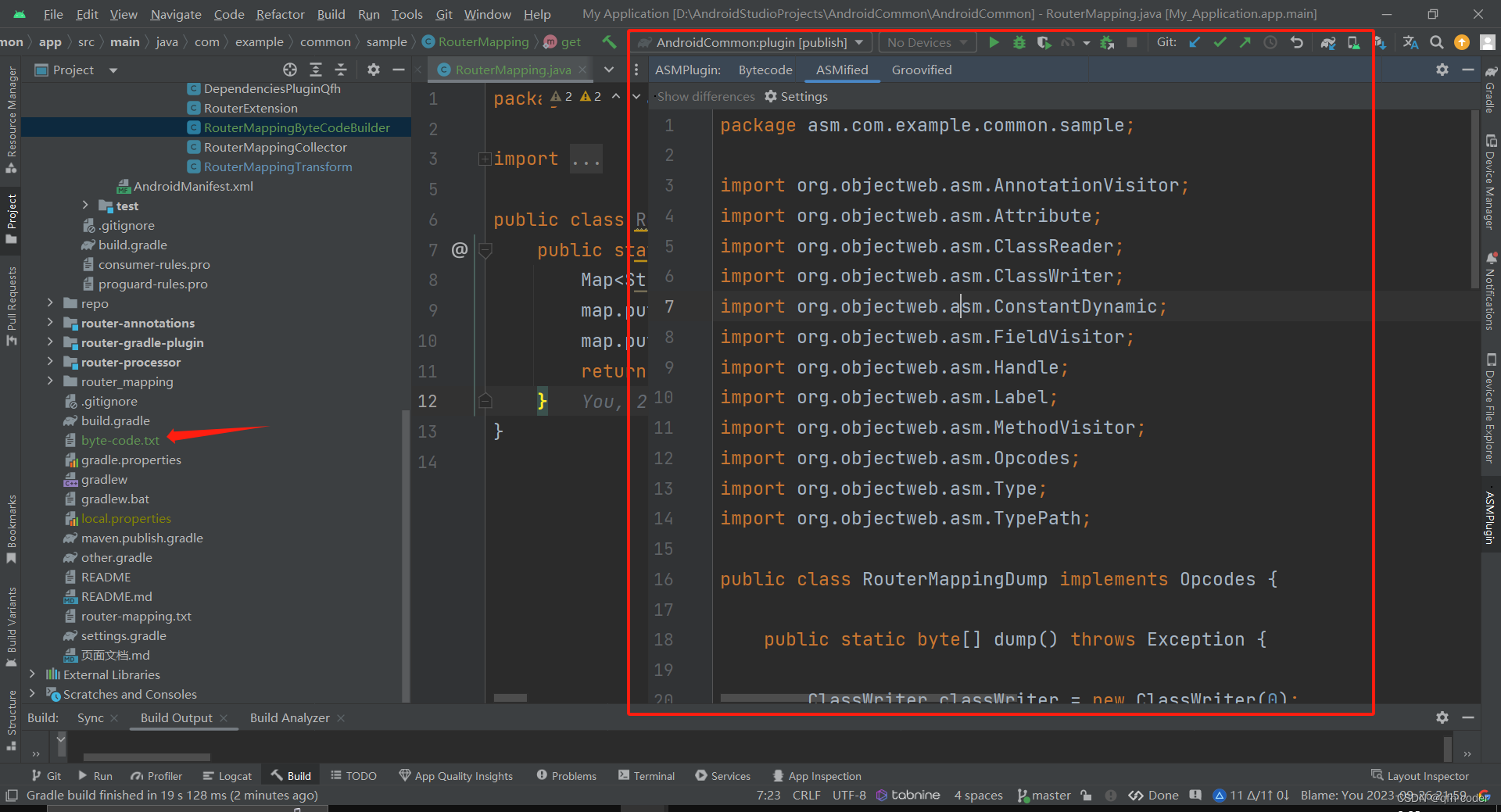Viewport: 1501px width, 812px height.
Task: Toggle the Structure side panel
Action: [11, 720]
